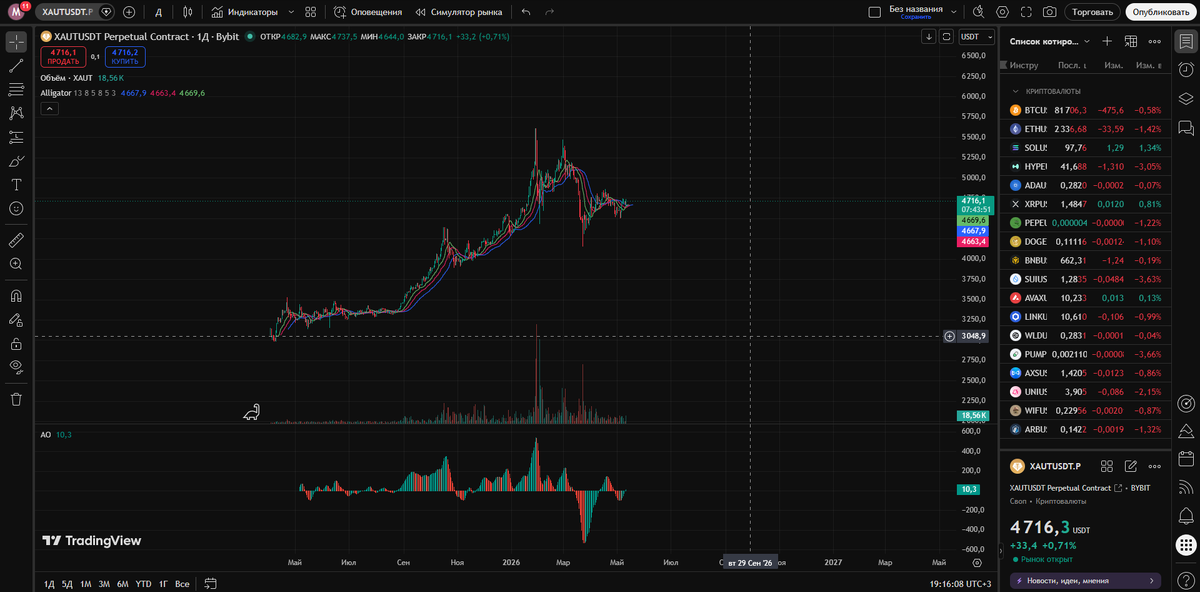The image size is (1200, 592).
Task: Expand Список котировок watchlist dropdown
Action: [x=1050, y=41]
